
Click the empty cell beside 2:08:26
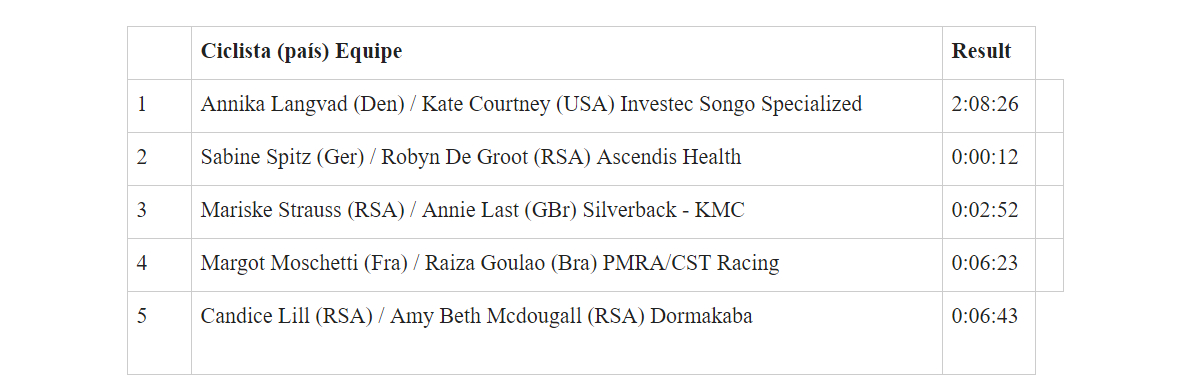[x=1050, y=106]
